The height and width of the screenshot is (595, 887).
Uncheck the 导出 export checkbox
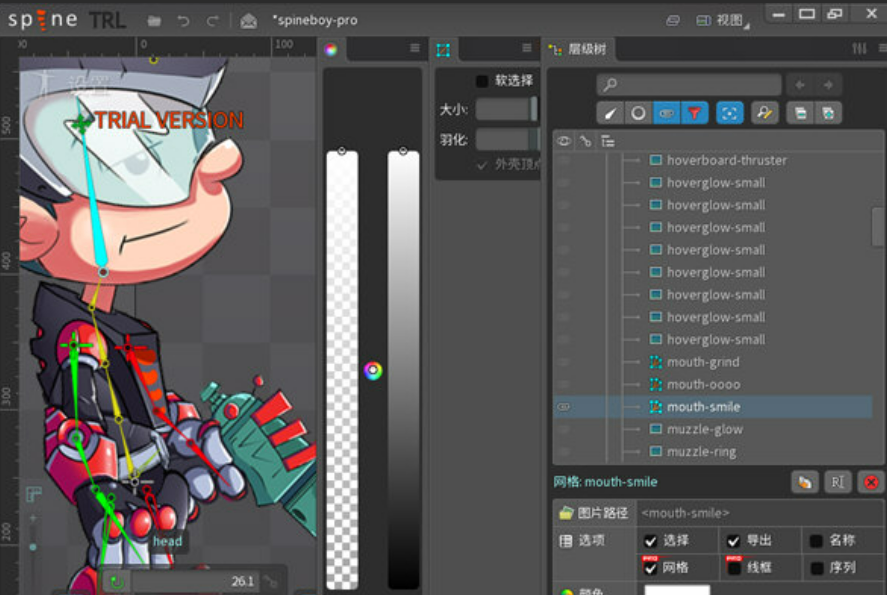[x=734, y=541]
